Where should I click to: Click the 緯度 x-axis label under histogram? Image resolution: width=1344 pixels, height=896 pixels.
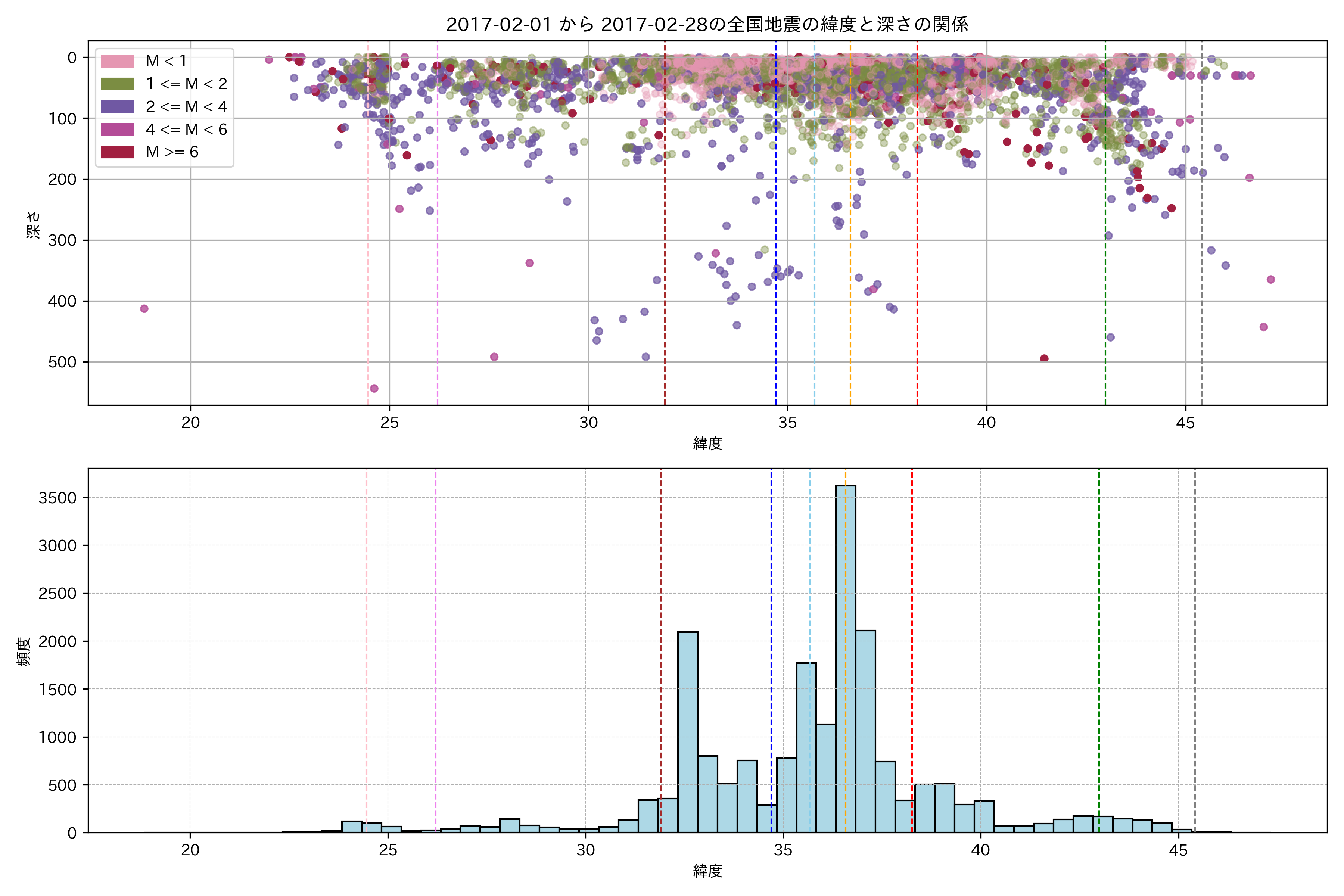point(707,871)
